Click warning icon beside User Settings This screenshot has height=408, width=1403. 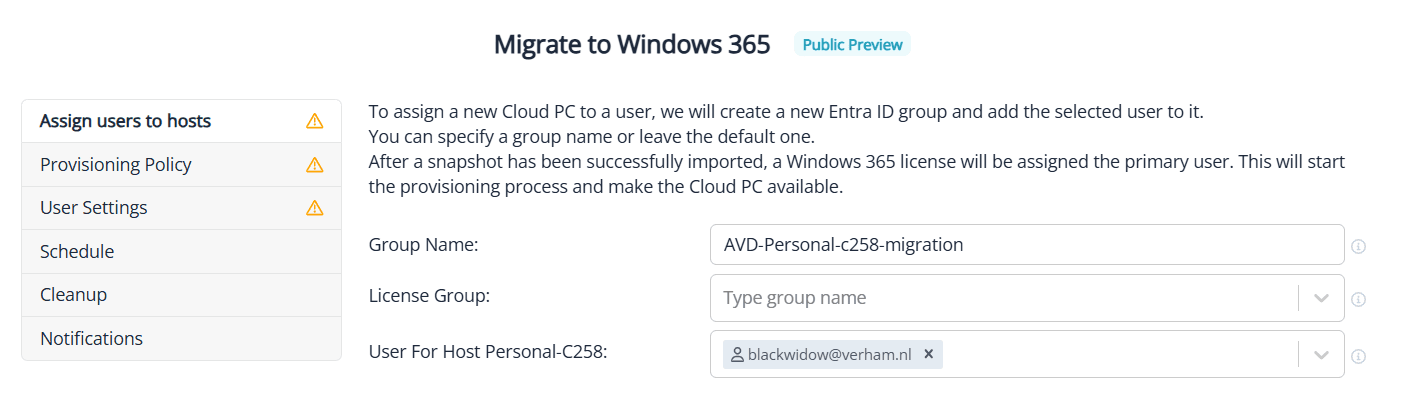click(x=314, y=208)
